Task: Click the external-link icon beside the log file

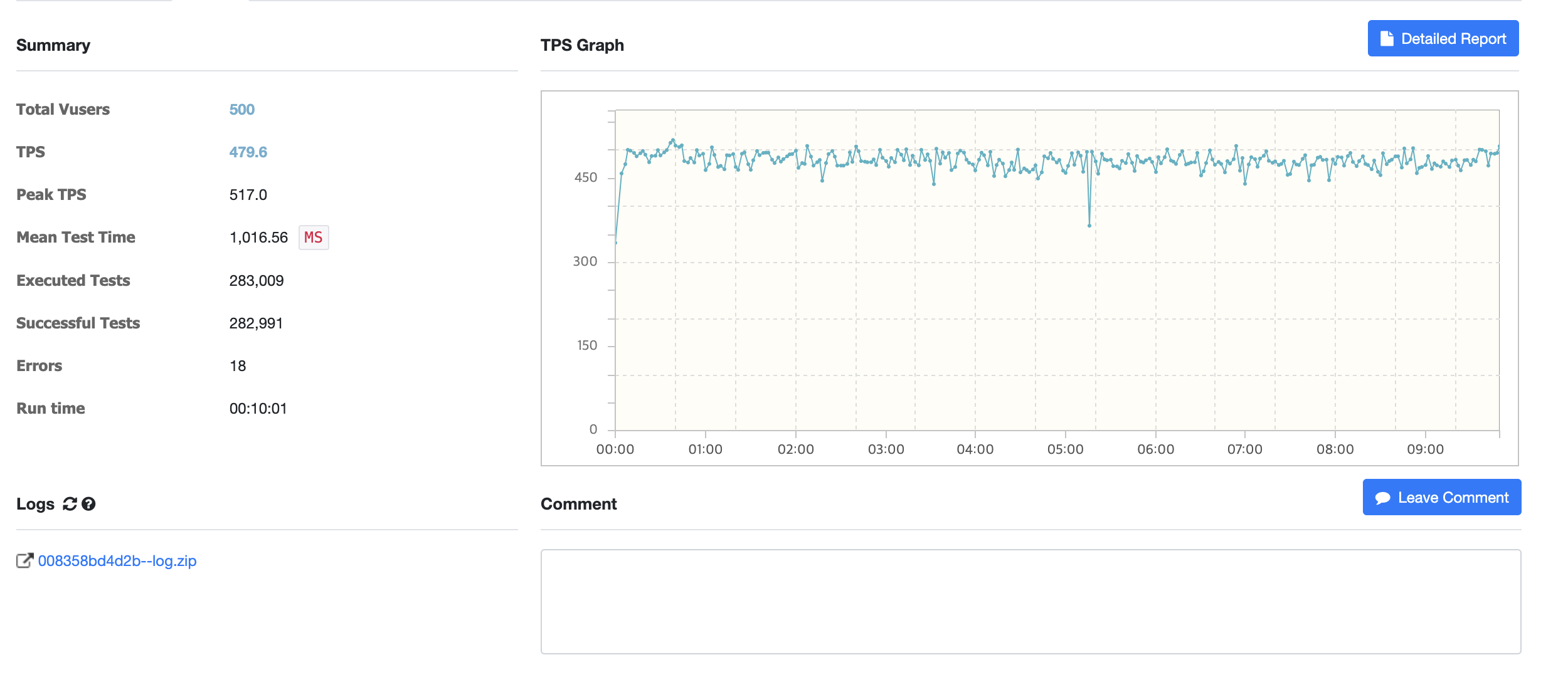Action: click(24, 560)
